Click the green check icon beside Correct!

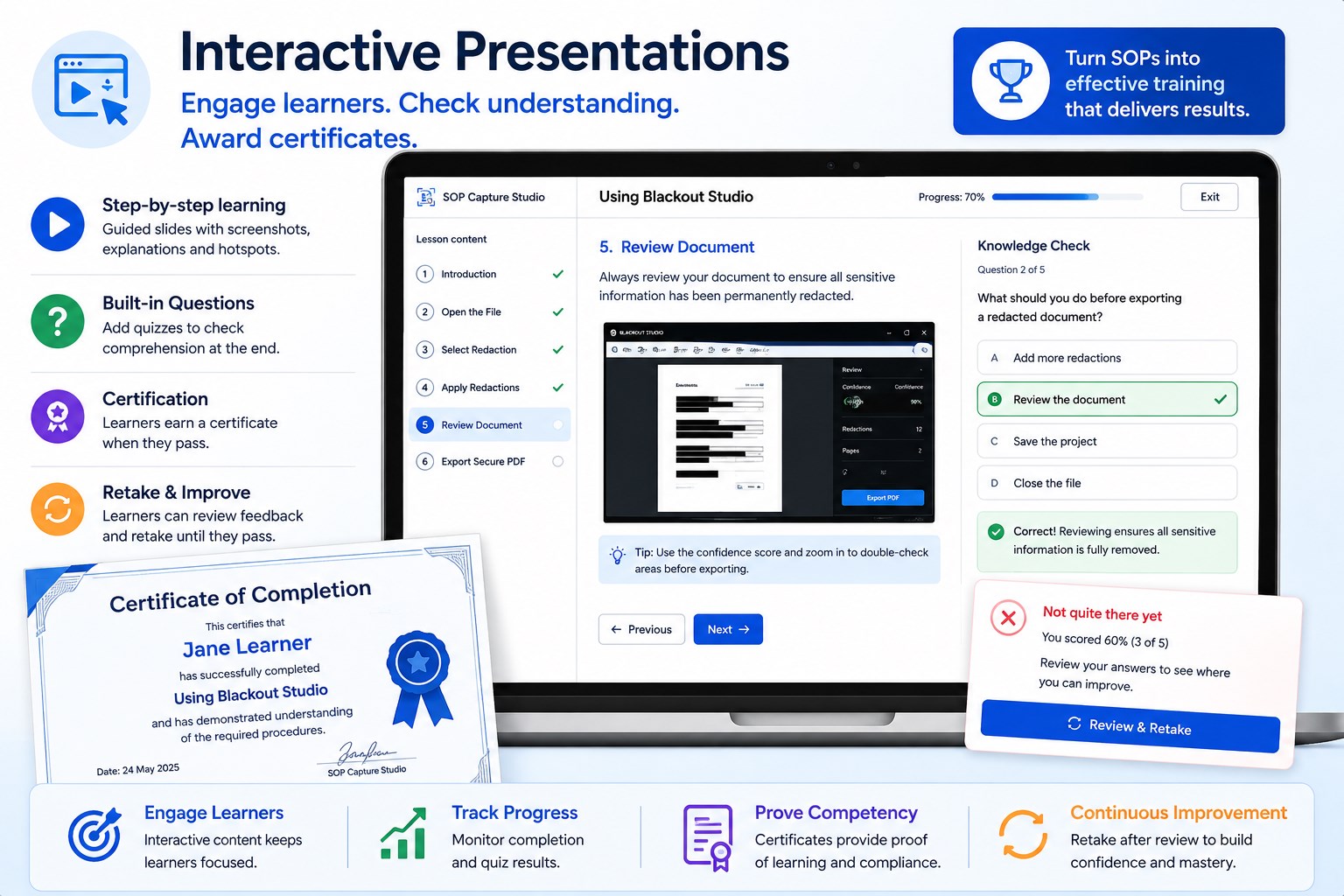click(996, 531)
